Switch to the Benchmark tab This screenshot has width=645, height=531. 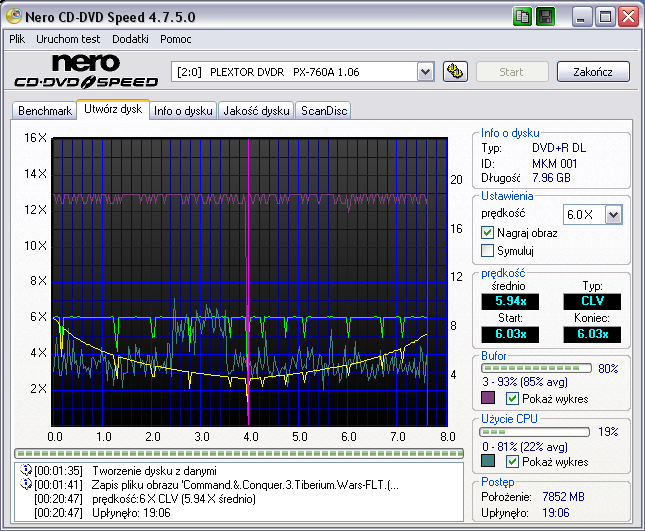[x=45, y=111]
